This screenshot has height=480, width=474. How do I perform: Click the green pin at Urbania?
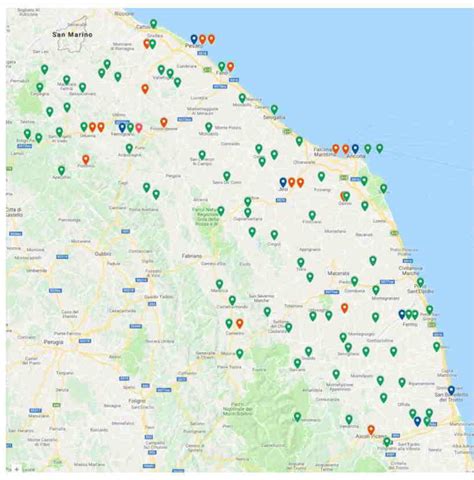point(84,127)
